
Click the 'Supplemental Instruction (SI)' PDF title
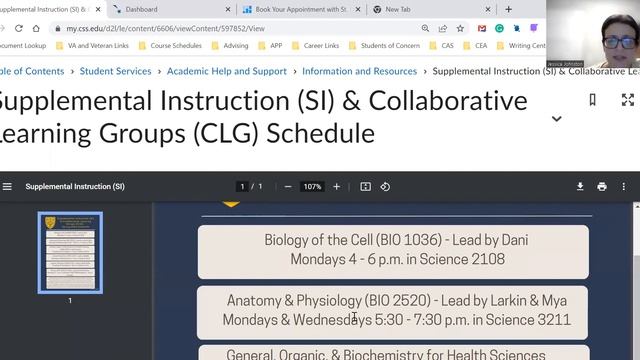coord(75,187)
